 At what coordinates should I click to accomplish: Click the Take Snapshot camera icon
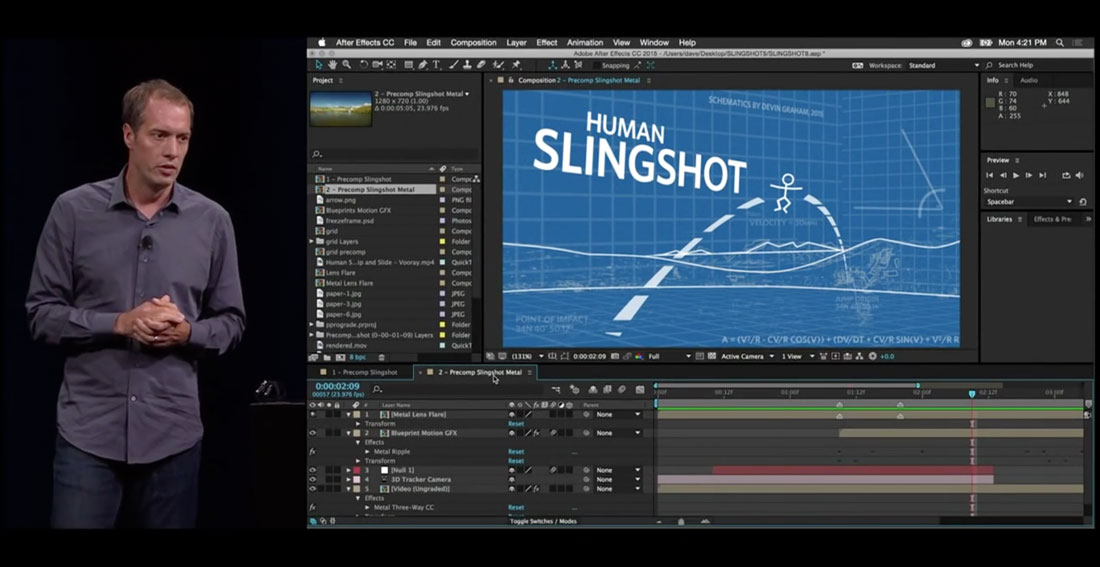click(615, 356)
